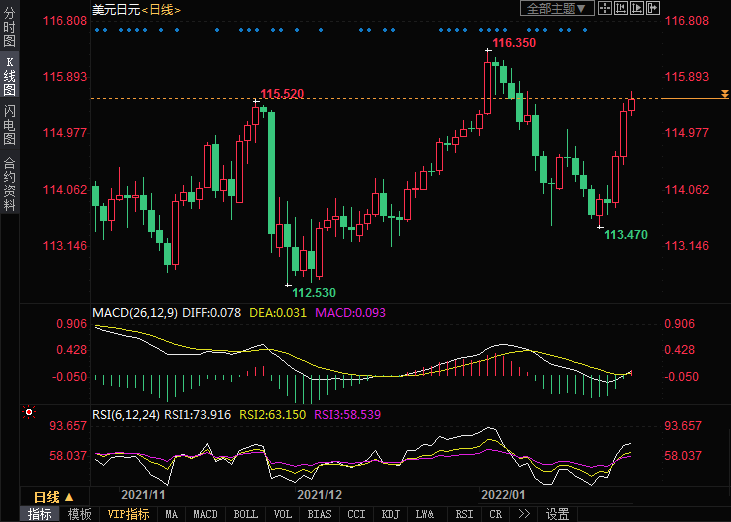Open the 设置 settings button
Image resolution: width=731 pixels, height=522 pixels.
557,514
